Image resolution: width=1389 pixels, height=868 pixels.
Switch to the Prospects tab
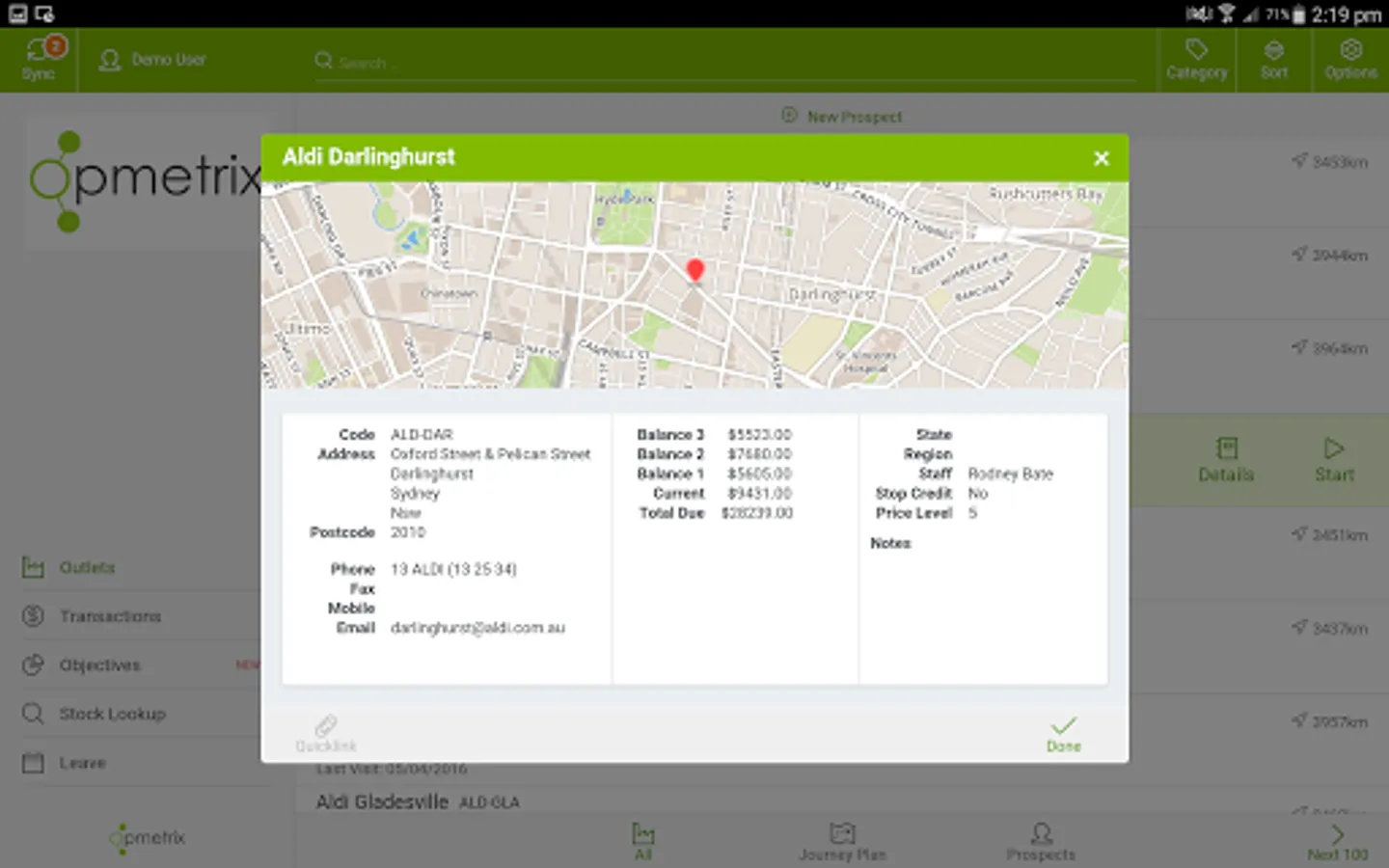coord(1041,841)
